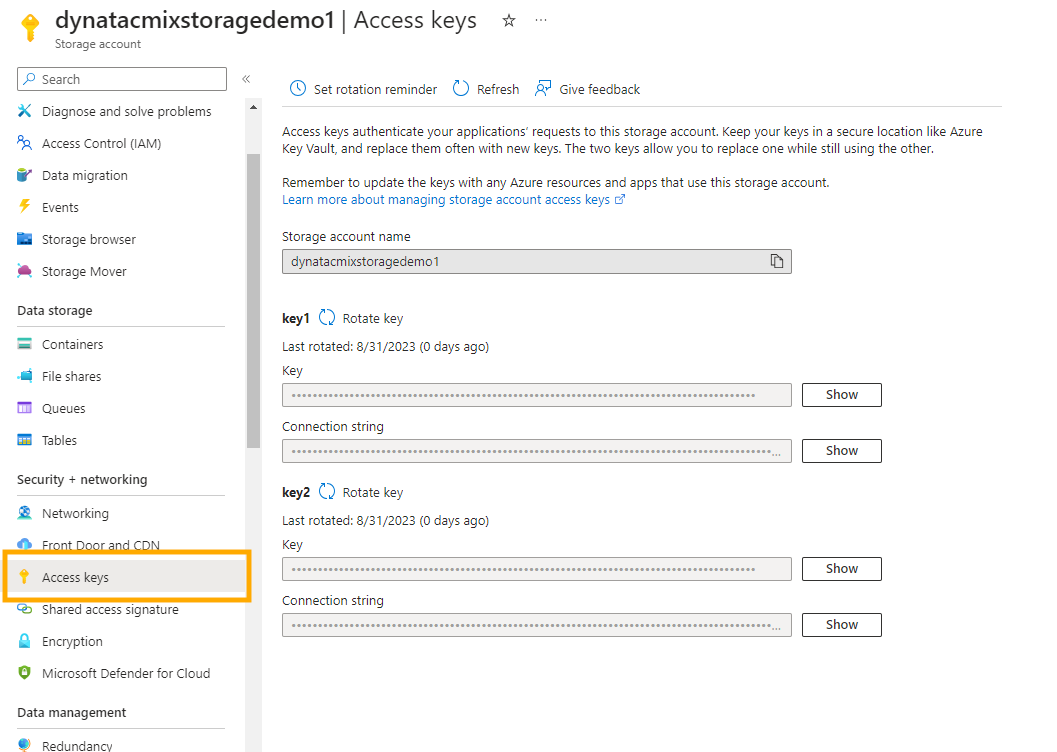Show the key2 Connection string
Screen dimensions: 1057x752
(x=842, y=625)
